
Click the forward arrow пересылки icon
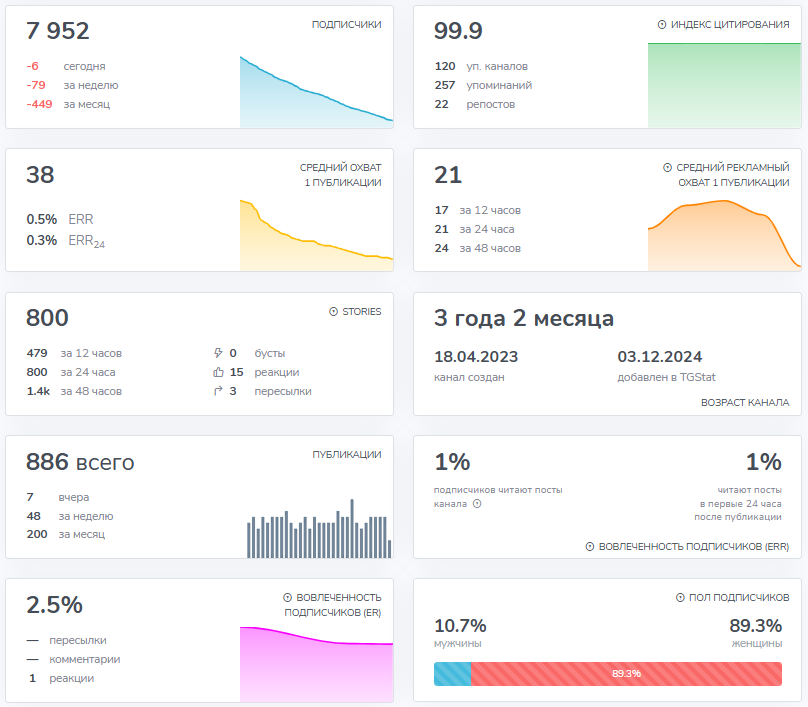(x=218, y=391)
